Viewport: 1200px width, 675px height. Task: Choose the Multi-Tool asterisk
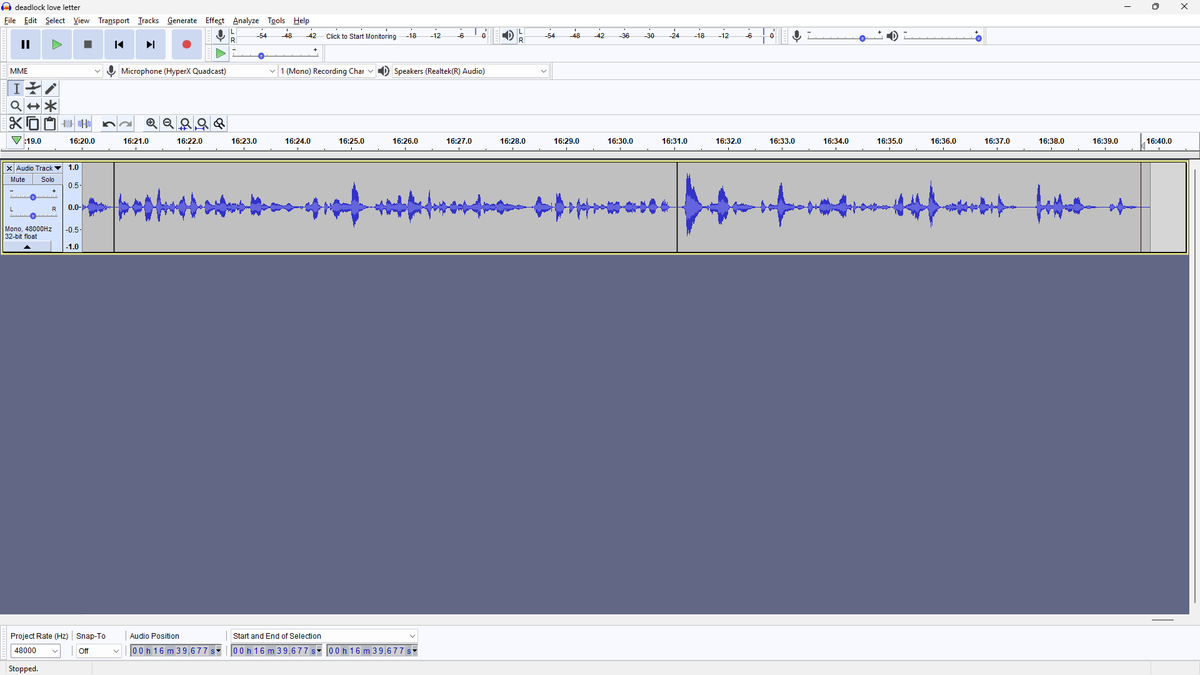(x=51, y=106)
